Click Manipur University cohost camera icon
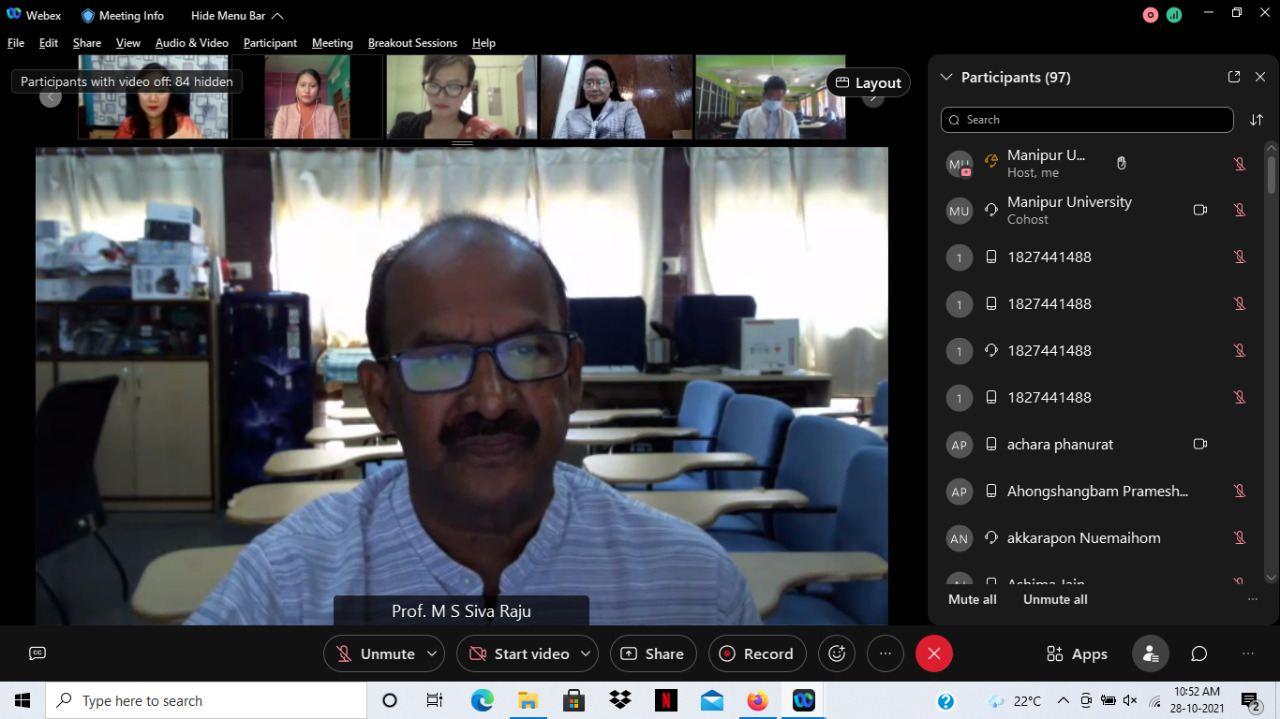The image size is (1280, 719). click(x=1200, y=210)
